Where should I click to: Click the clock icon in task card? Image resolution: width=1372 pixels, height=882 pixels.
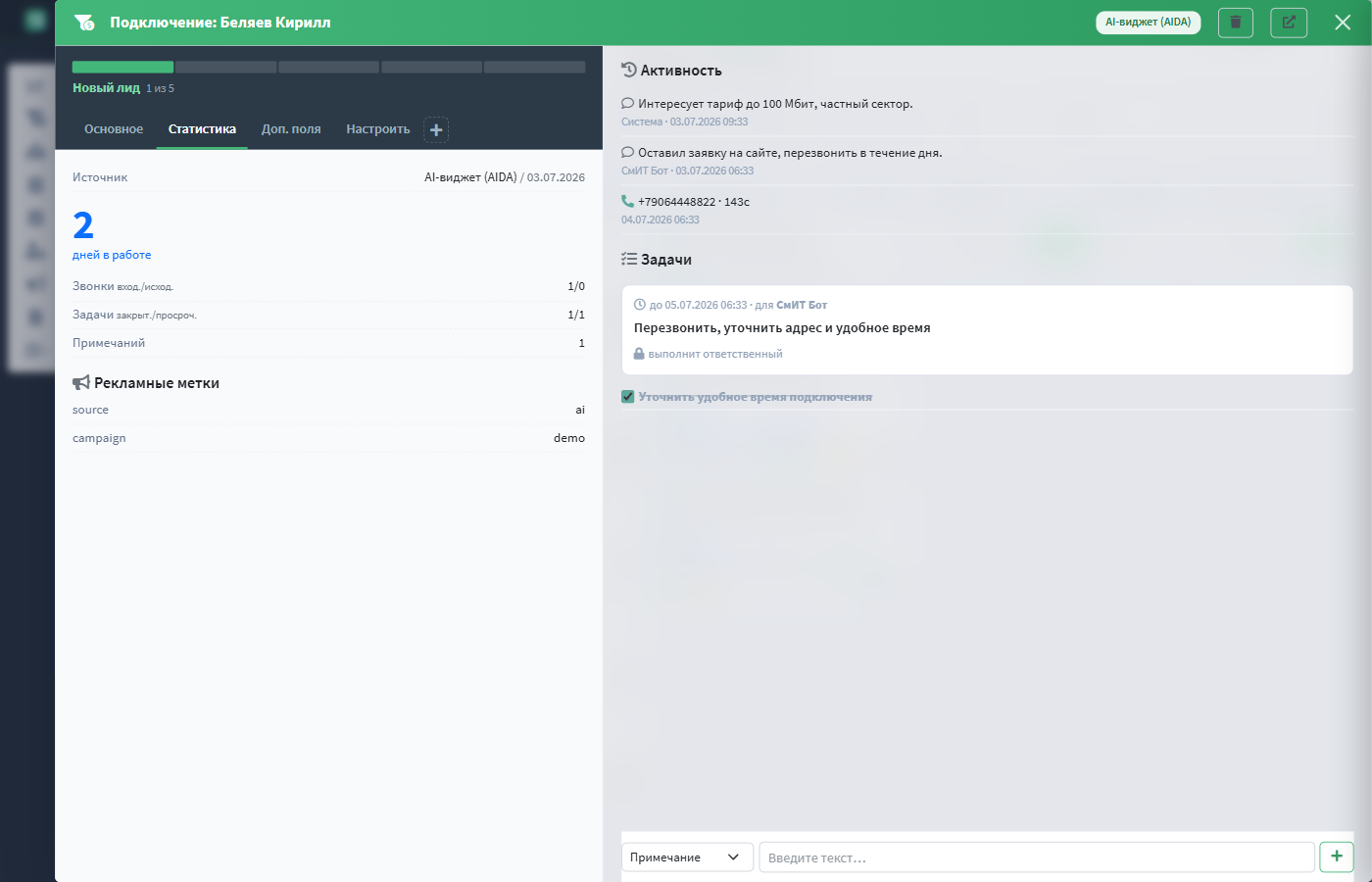click(640, 305)
